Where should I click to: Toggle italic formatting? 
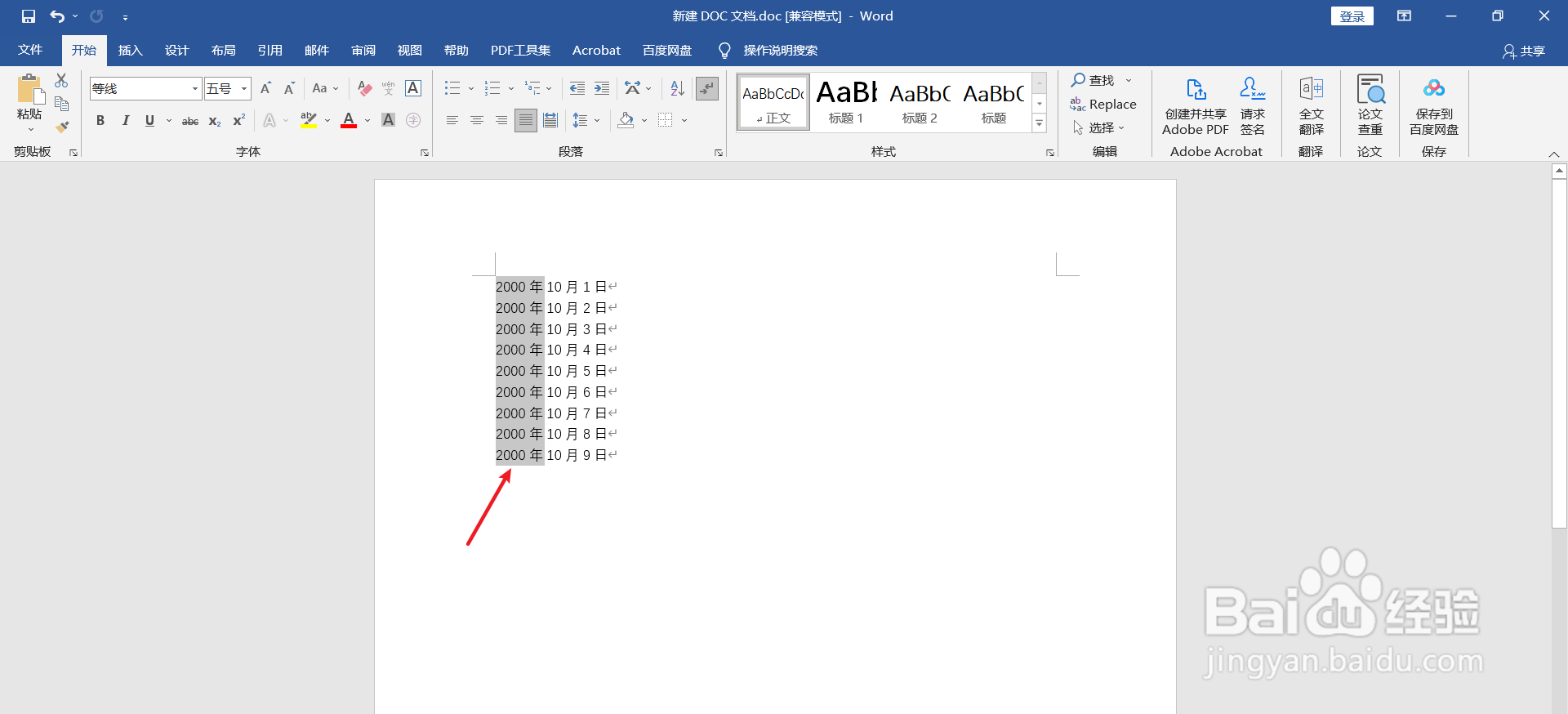[125, 120]
